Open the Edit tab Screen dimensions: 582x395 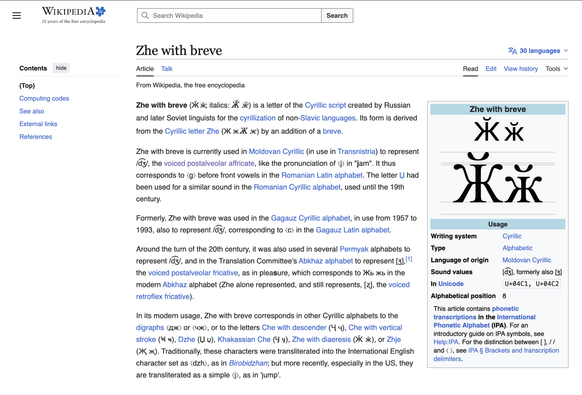click(x=491, y=69)
